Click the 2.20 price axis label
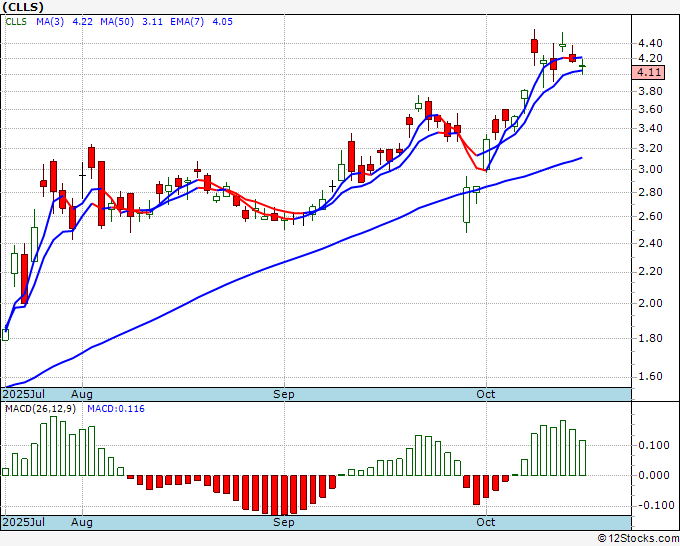The width and height of the screenshot is (680, 546). (x=650, y=271)
